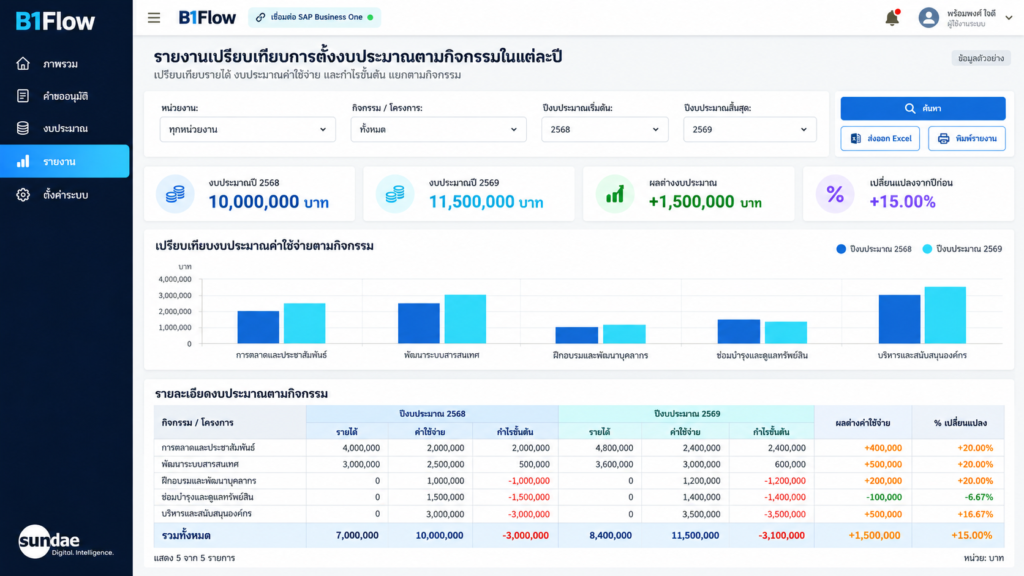Click the B1Flow logo in top bar
The width and height of the screenshot is (1024, 576).
pos(207,18)
